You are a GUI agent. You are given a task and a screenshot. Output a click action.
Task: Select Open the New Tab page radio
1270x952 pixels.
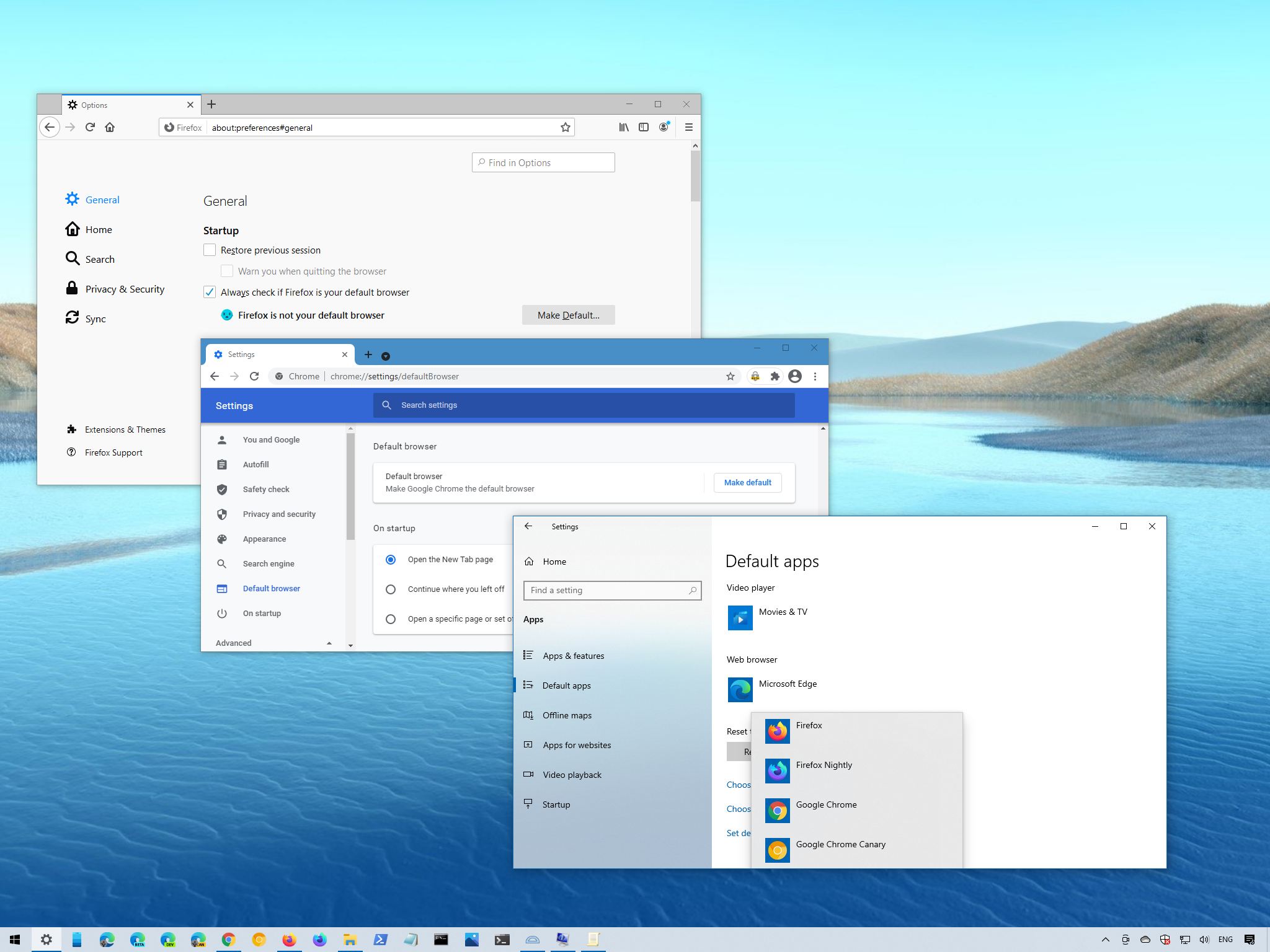click(x=391, y=559)
